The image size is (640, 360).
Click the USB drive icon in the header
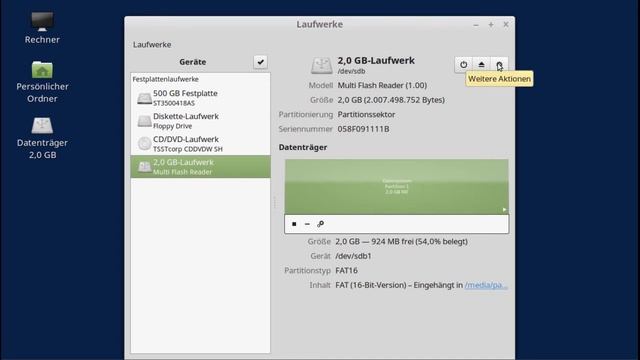pos(322,65)
